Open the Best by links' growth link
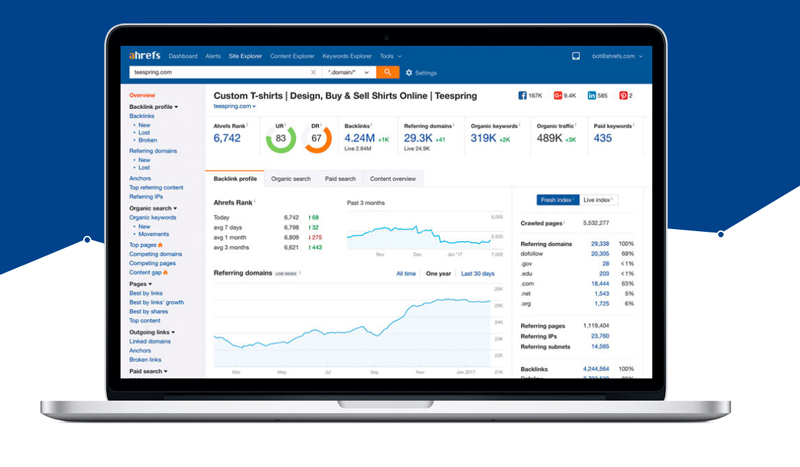This screenshot has width=800, height=467. tap(157, 302)
